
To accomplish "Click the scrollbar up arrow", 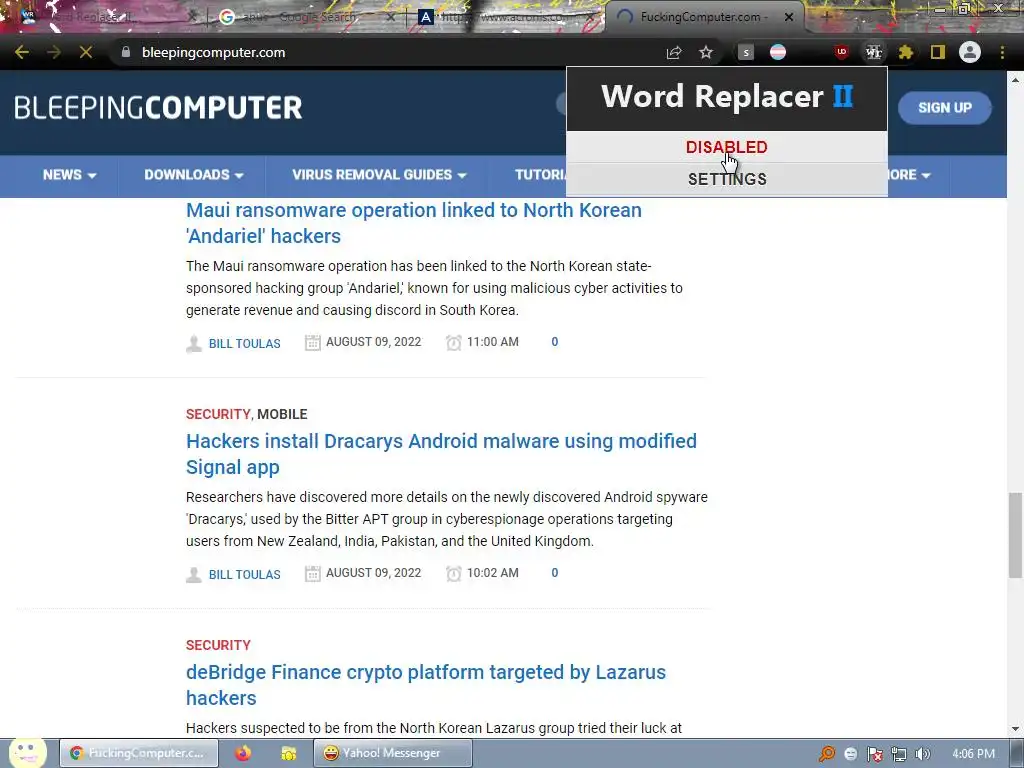I will (x=1015, y=79).
